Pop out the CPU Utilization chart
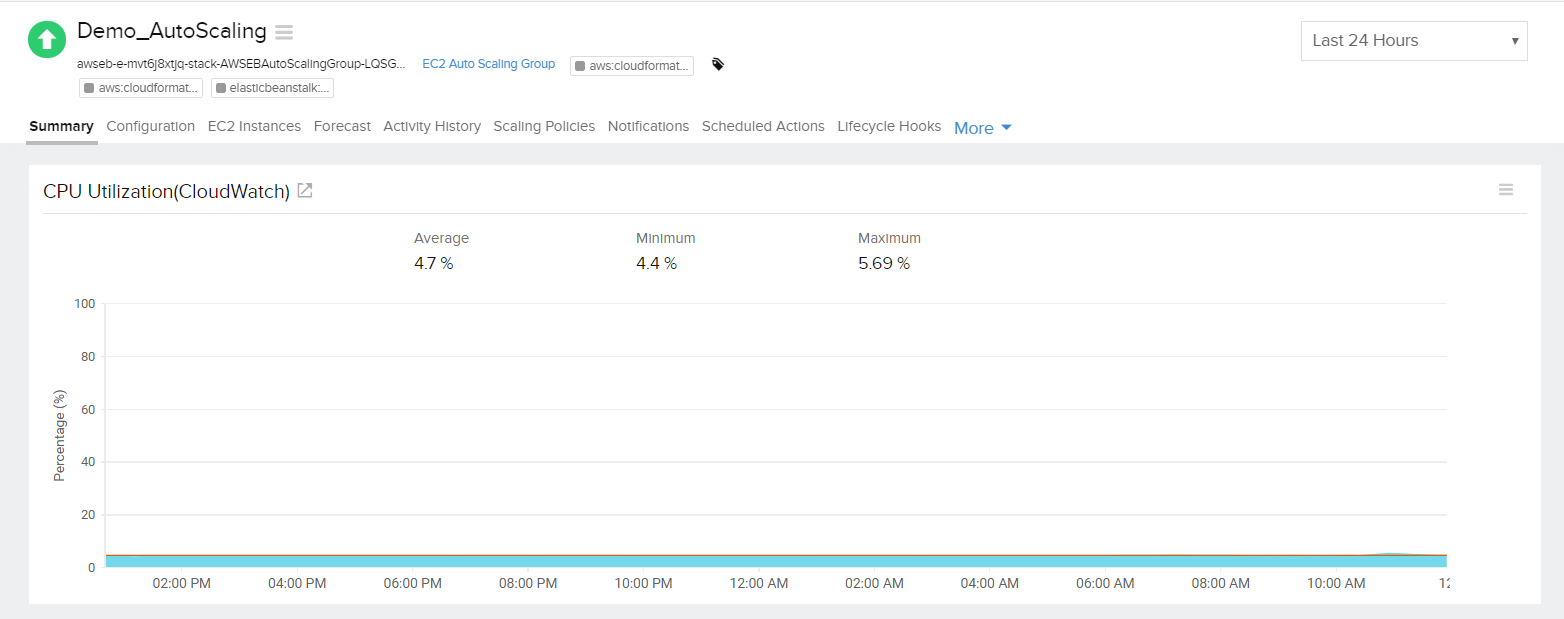Viewport: 1564px width, 619px height. [304, 189]
